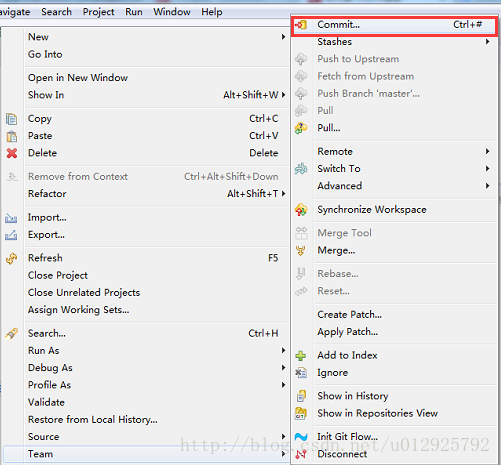This screenshot has height=465, width=501.
Task: Click Remove from Context entry
Action: (78, 176)
